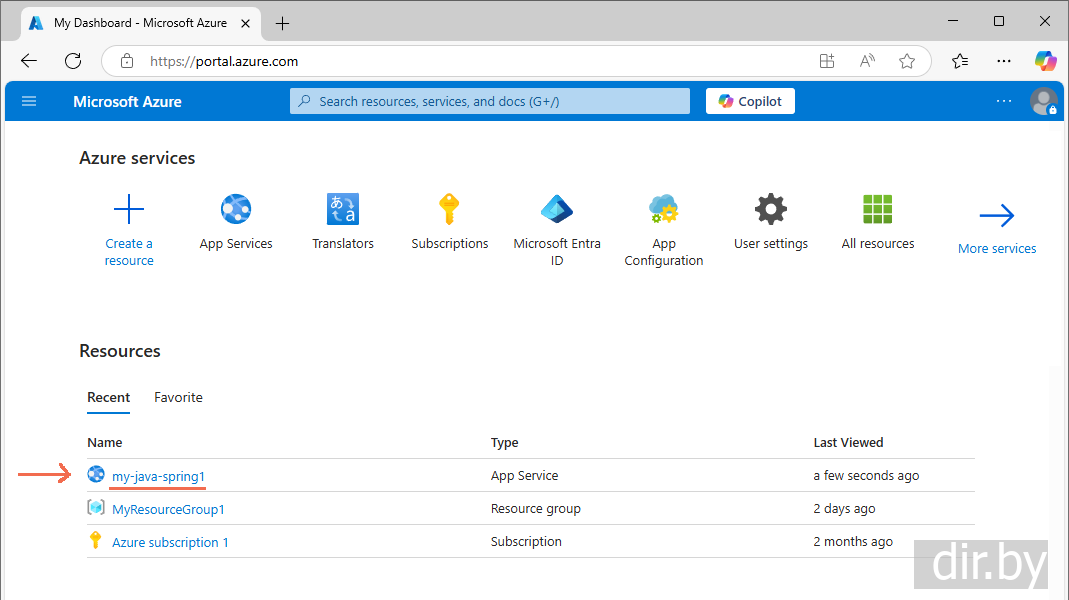This screenshot has height=600, width=1069.
Task: Open All resources grid icon
Action: pyautogui.click(x=878, y=210)
